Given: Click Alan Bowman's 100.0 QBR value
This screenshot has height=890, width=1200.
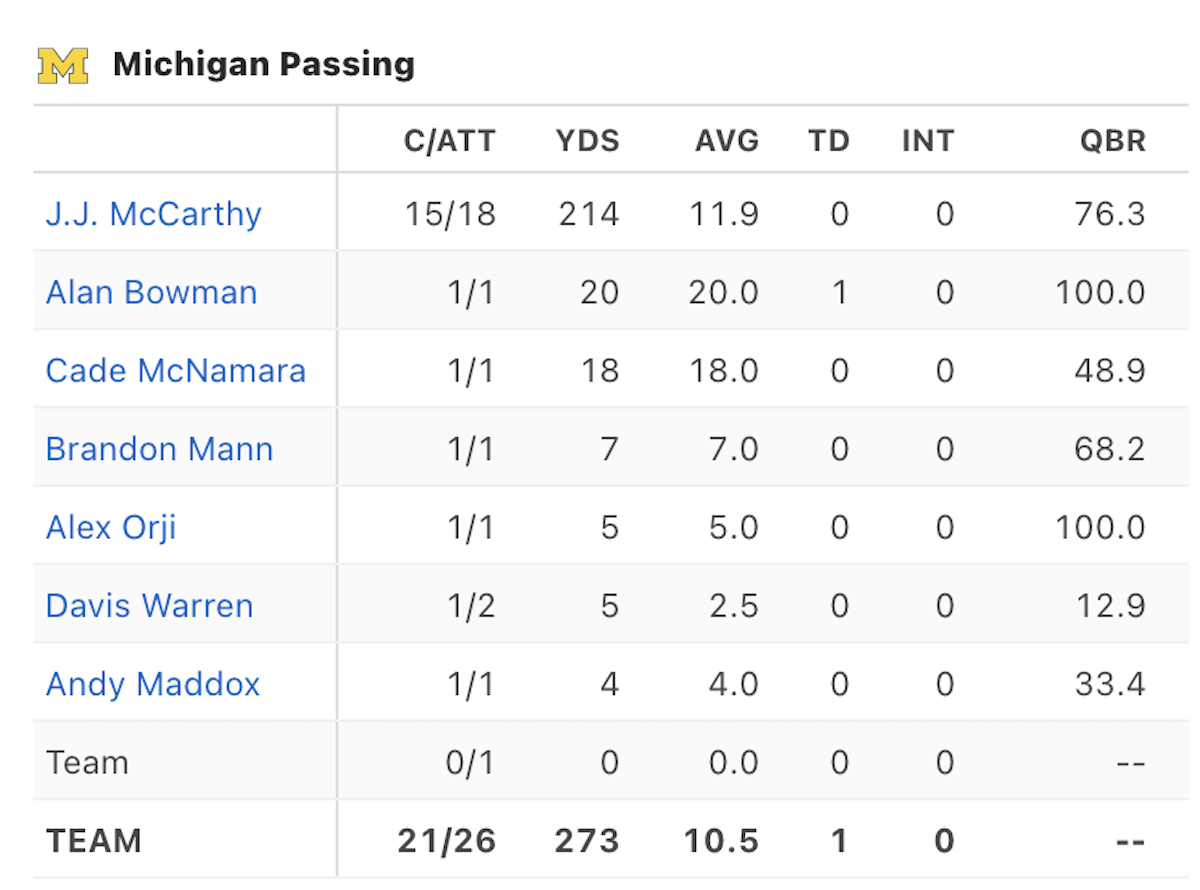Looking at the screenshot, I should tap(1101, 292).
